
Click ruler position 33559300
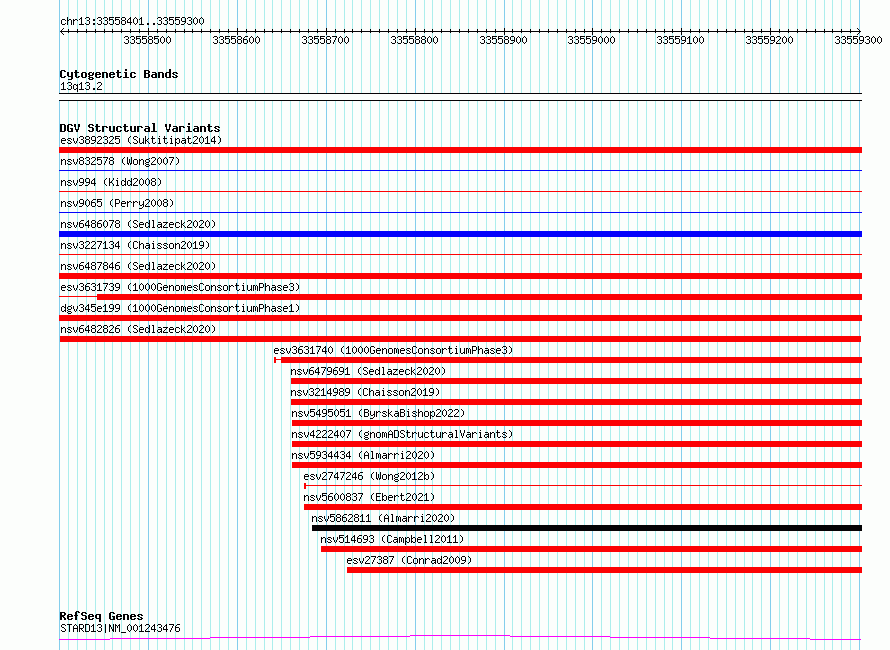858,40
